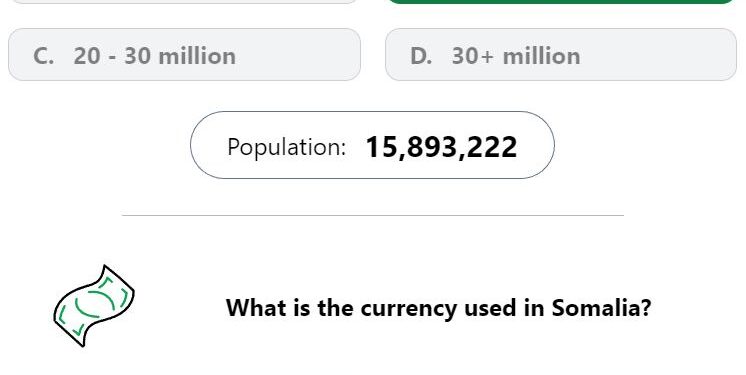The width and height of the screenshot is (746, 375).
Task: Click the word 'Somalia?' in the question
Action: 601,307
